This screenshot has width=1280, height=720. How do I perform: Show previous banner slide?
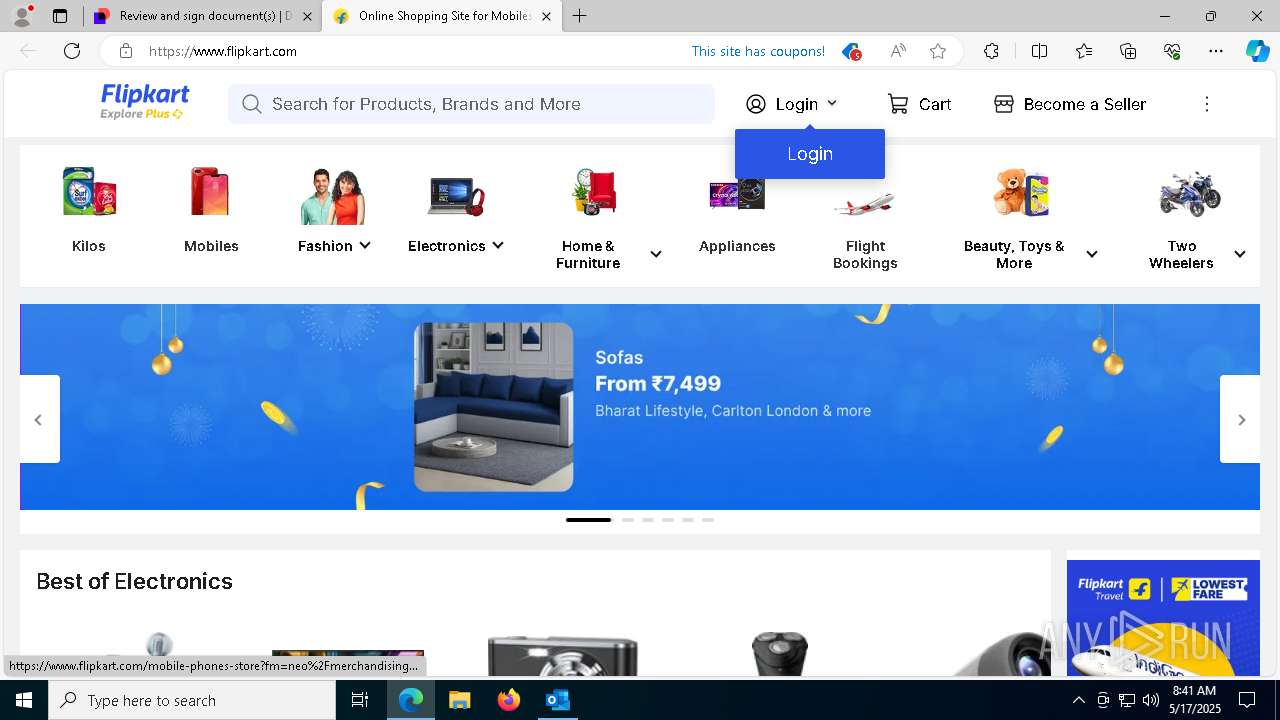coord(39,419)
